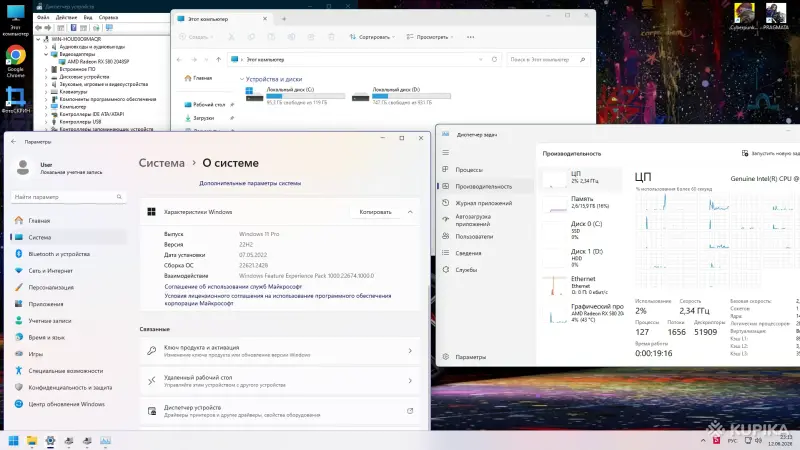Image resolution: width=800 pixels, height=450 pixels.
Task: Click the volume icon in system tray
Action: (x=758, y=440)
